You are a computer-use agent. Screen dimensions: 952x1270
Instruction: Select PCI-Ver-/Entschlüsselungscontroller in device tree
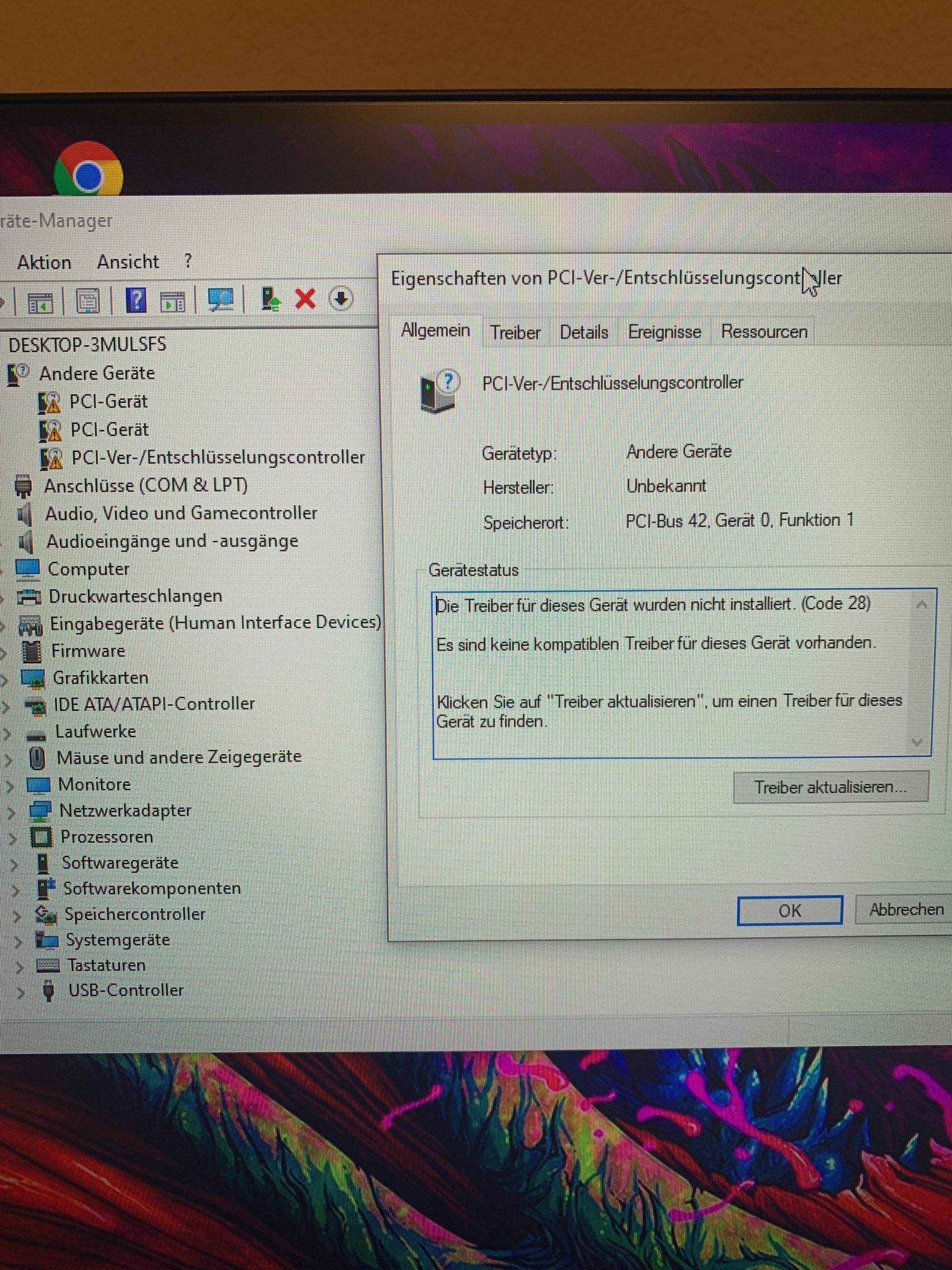pos(218,457)
